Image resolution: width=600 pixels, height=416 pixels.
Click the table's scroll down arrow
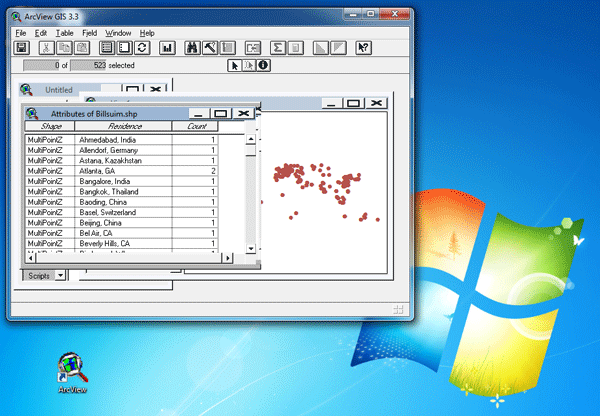[251, 249]
